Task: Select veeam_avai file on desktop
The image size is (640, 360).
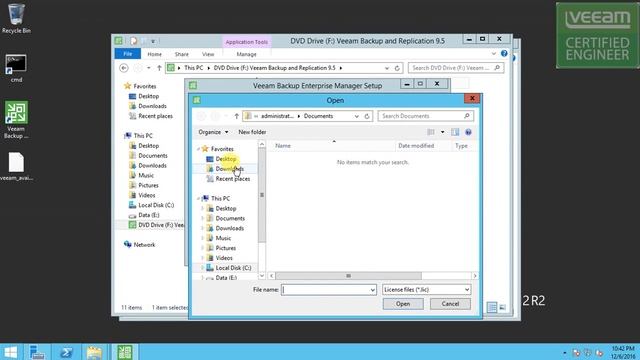Action: pos(16,167)
